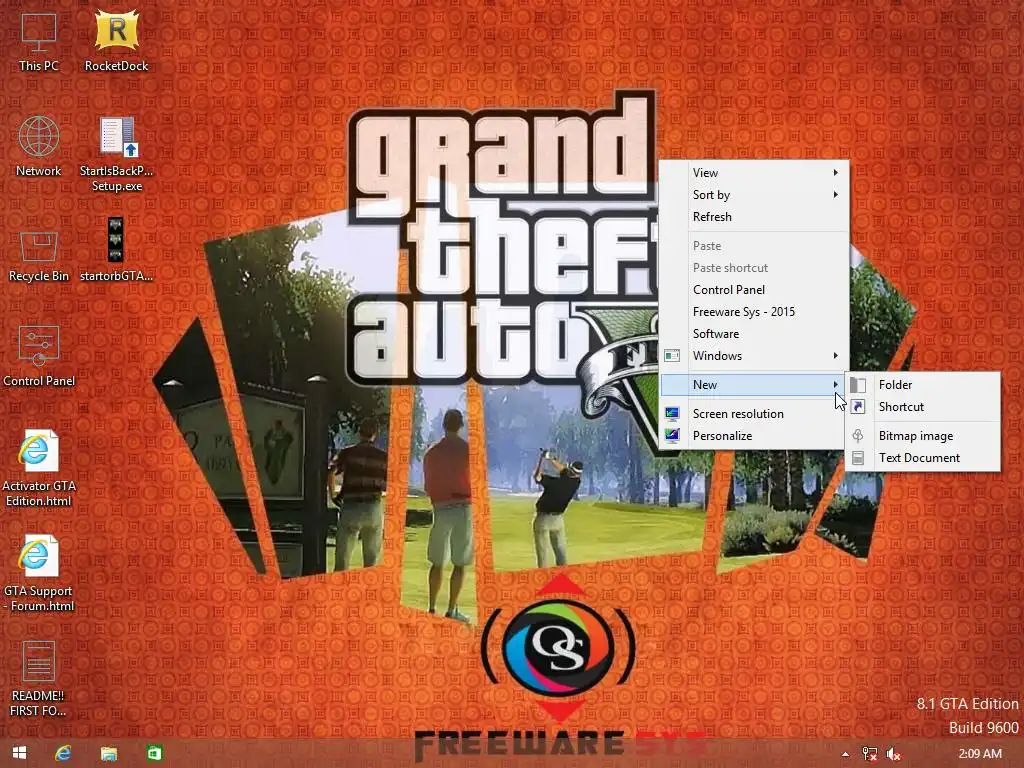Image resolution: width=1024 pixels, height=768 pixels.
Task: Open the muted volume tray icon
Action: [x=893, y=754]
